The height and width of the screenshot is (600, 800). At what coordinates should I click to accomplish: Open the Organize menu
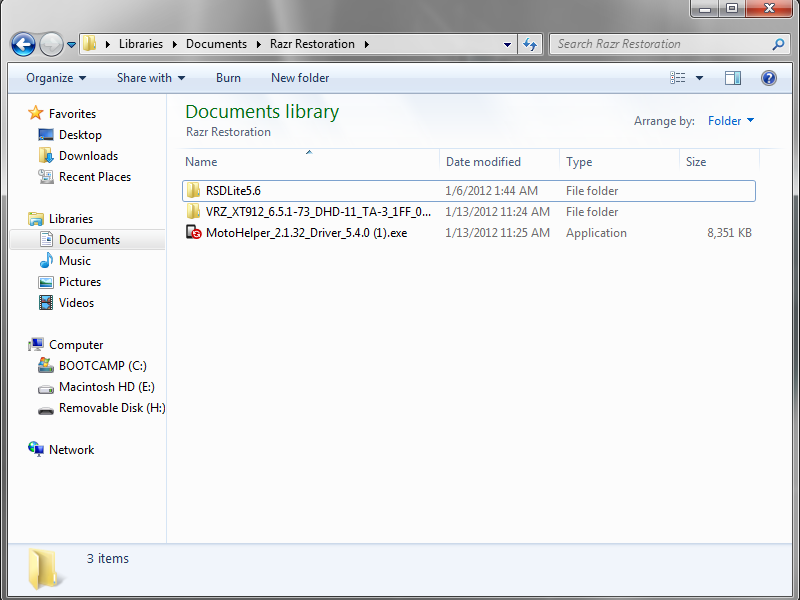(56, 78)
